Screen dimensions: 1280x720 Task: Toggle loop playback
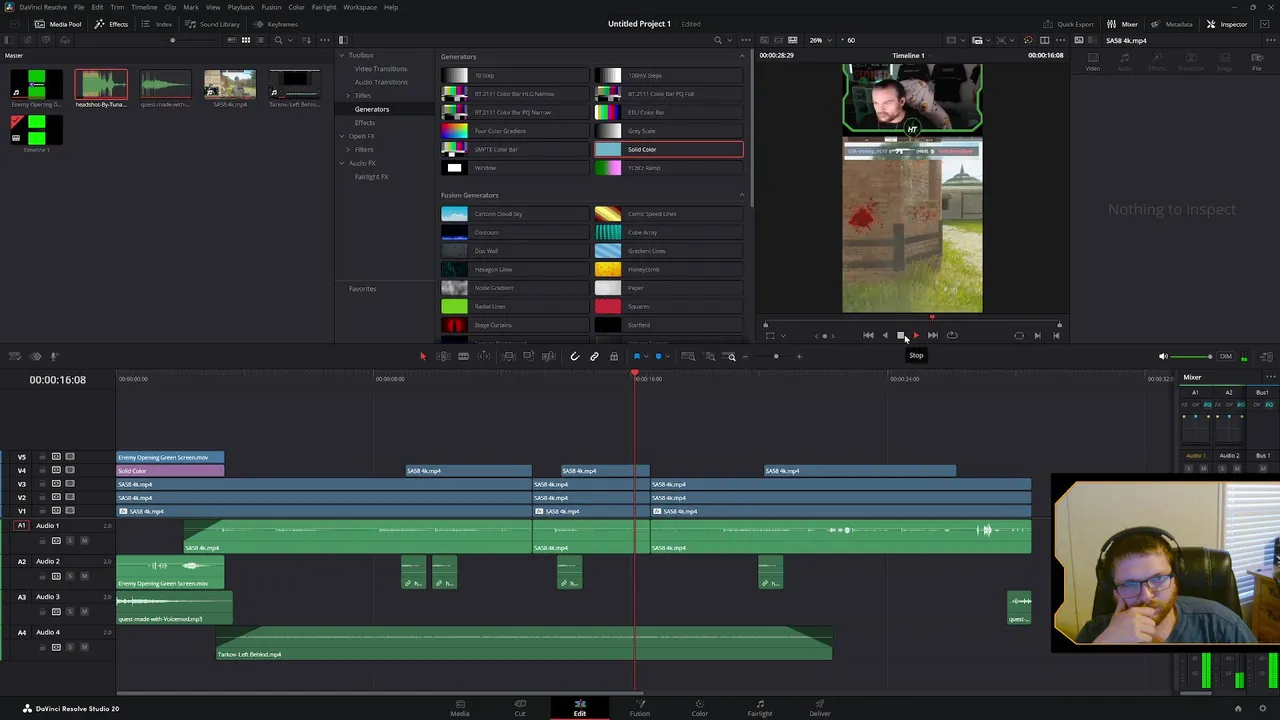(952, 336)
